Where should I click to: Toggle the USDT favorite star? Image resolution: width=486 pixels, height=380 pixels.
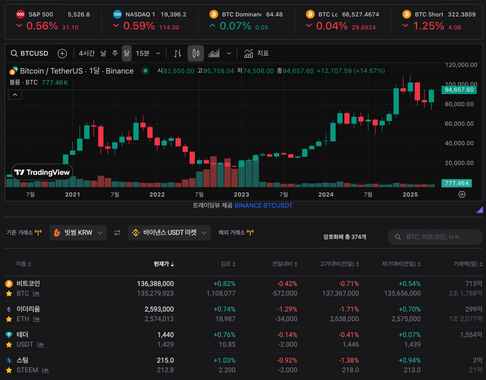click(x=9, y=345)
